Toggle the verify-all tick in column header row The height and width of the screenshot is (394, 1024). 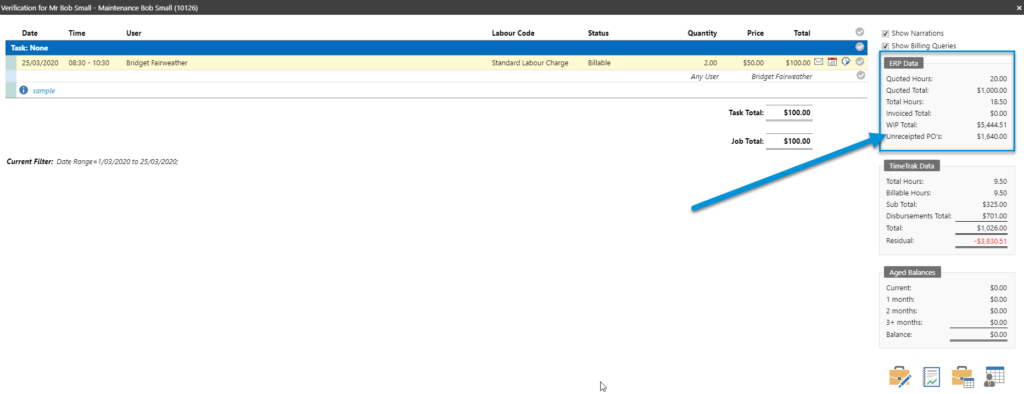point(859,32)
